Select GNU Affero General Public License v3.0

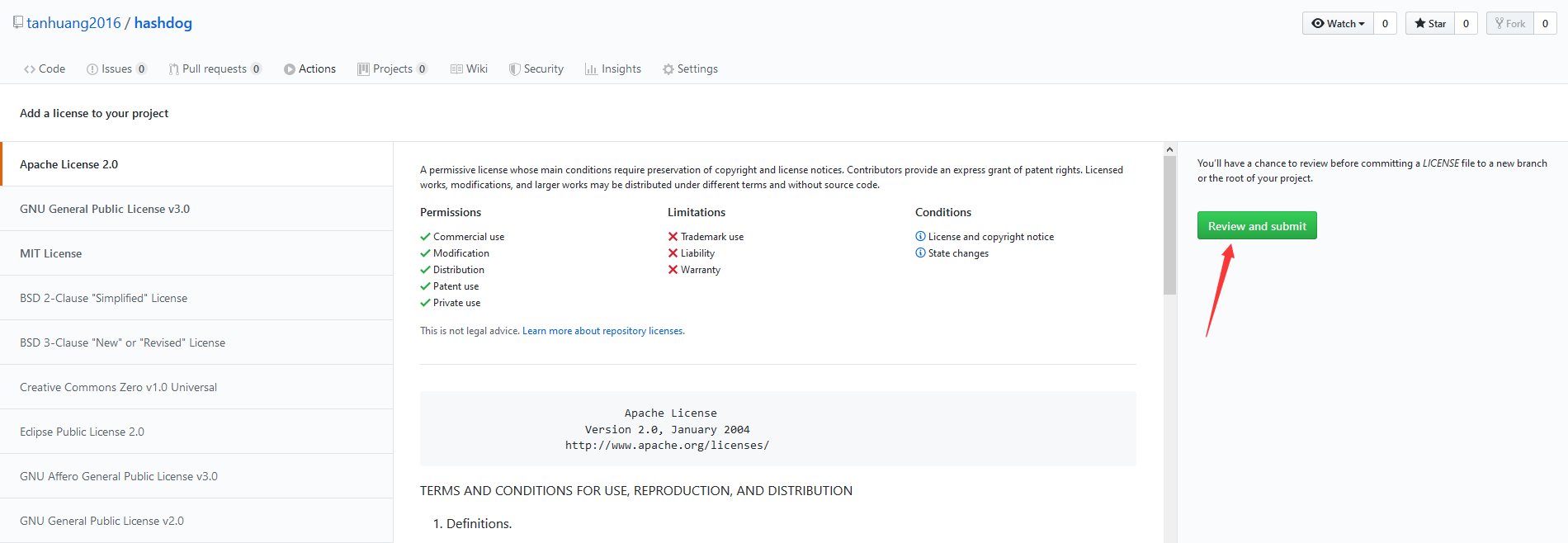196,476
